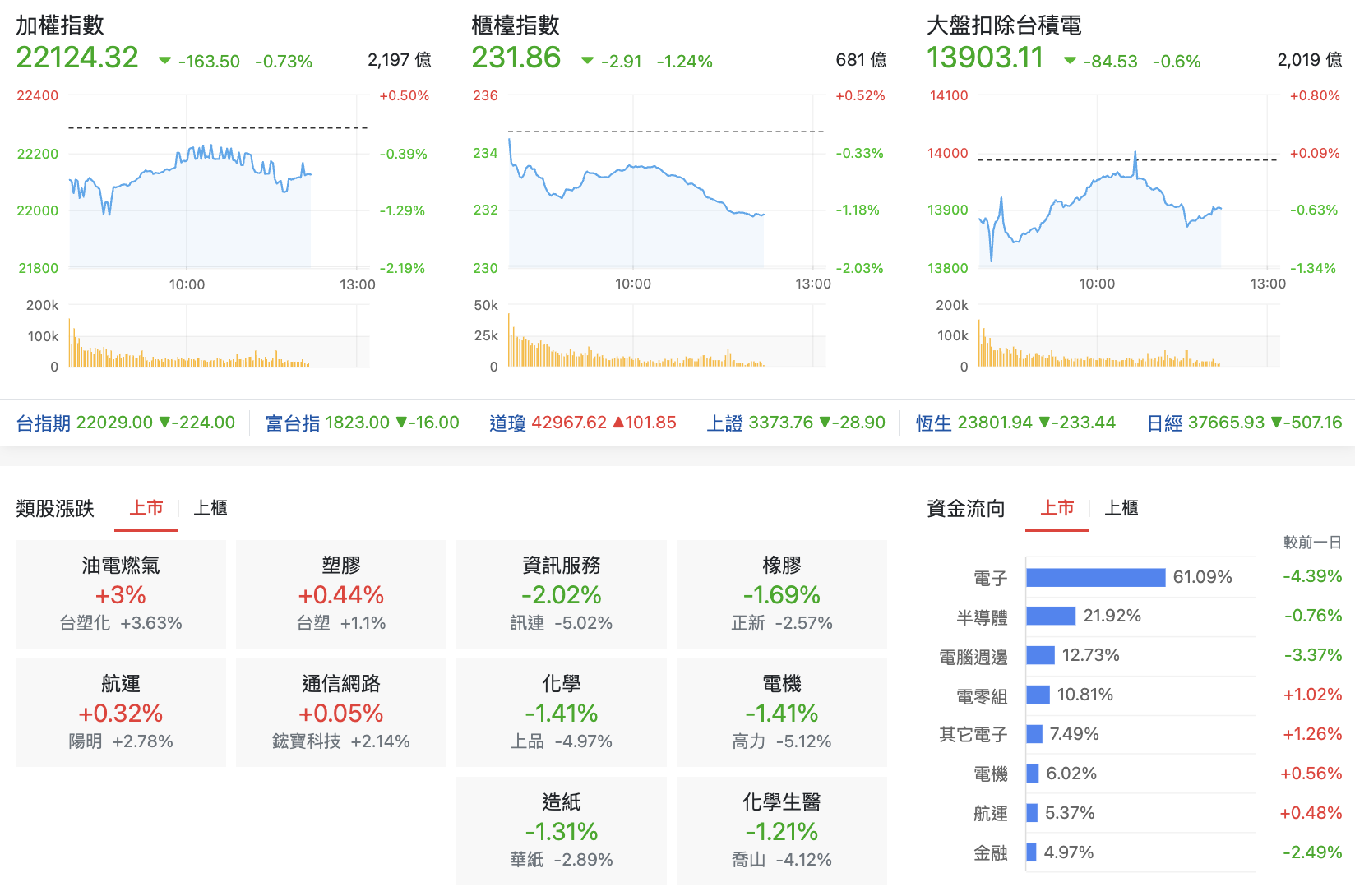The height and width of the screenshot is (896, 1355).
Task: Open the 塑膠 sector card
Action: 341,594
